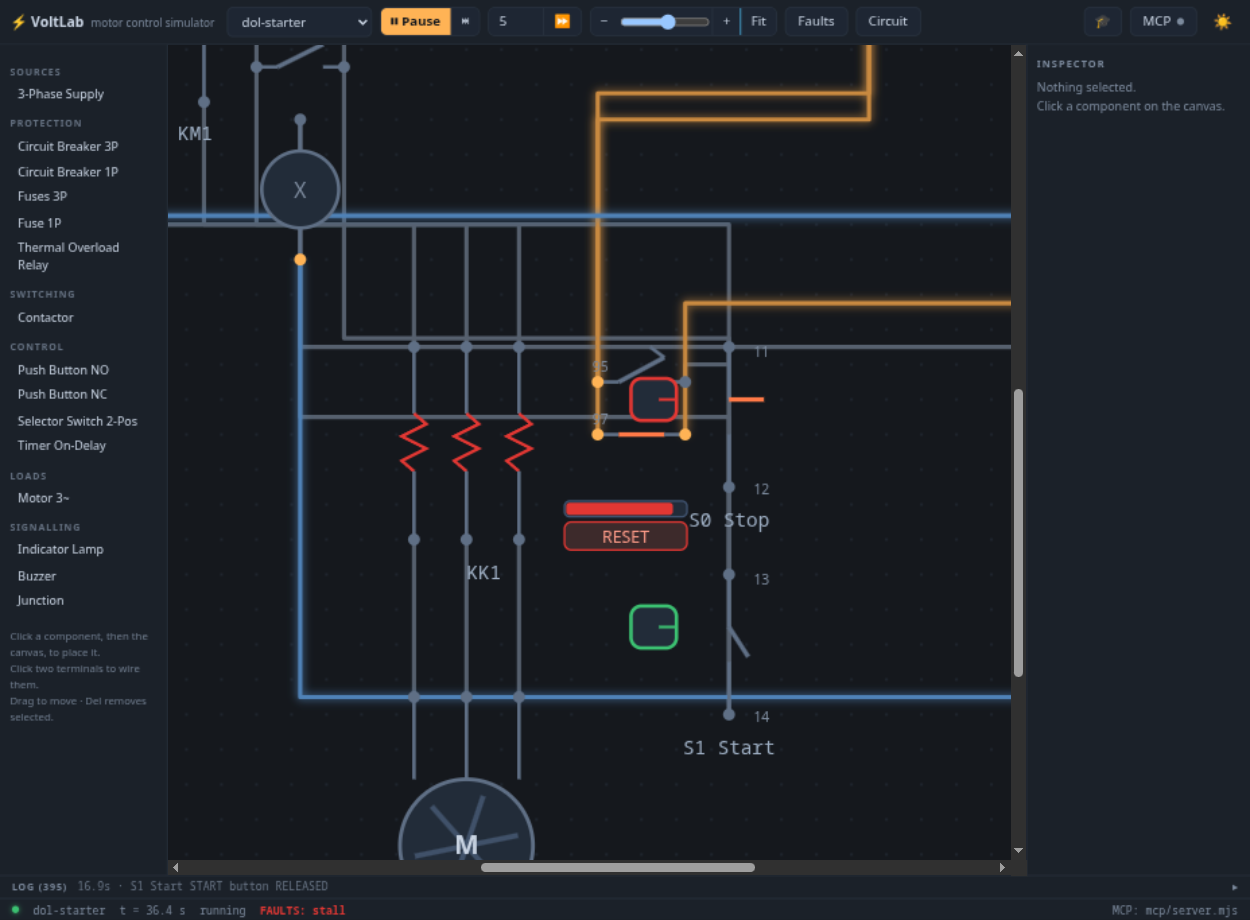Click the VoltLab lightning bolt logo
The height and width of the screenshot is (920, 1250).
point(18,22)
